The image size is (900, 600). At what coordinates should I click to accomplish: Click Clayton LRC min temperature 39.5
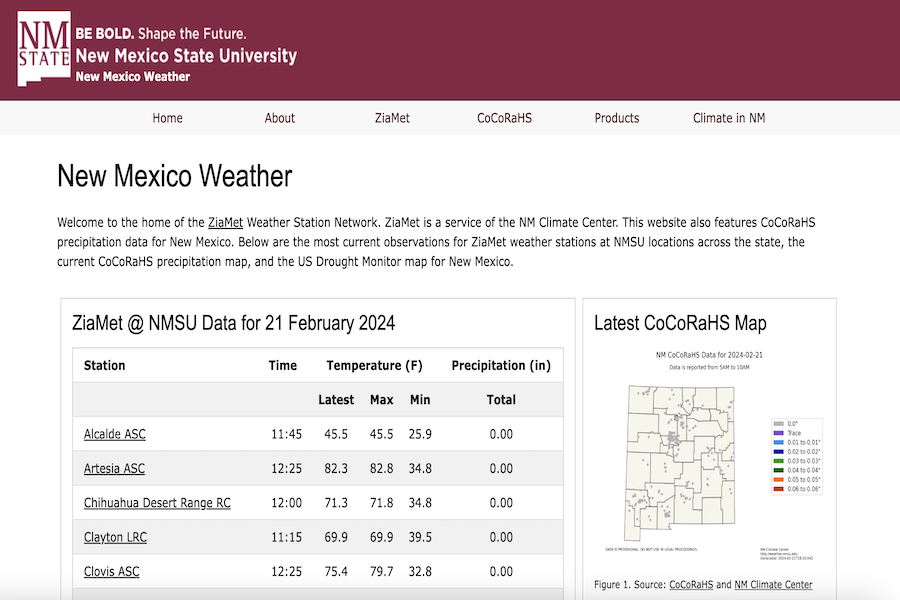(x=420, y=537)
